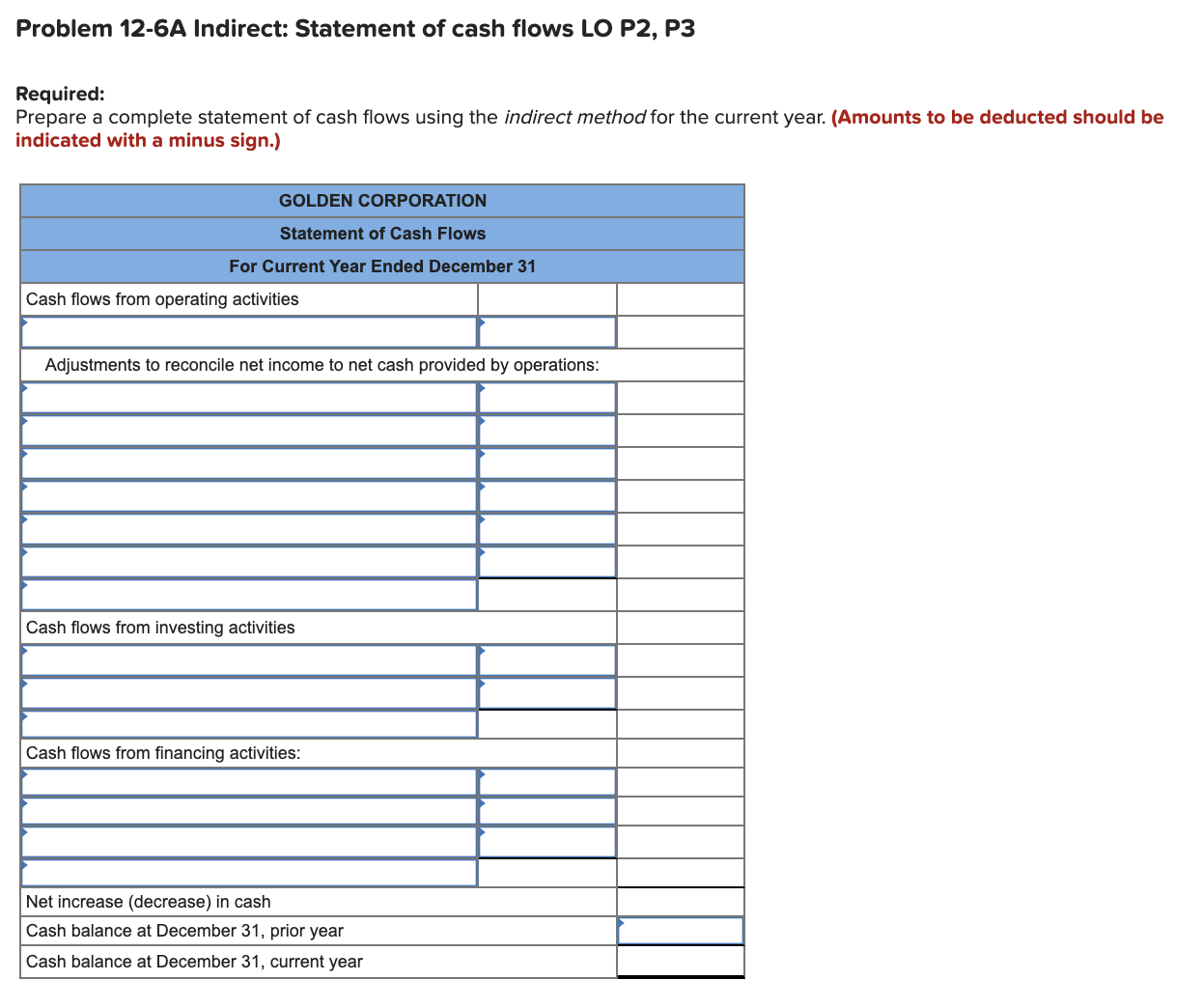Click the amount field beside Net increase in cash
This screenshot has width=1203, height=1008.
[x=680, y=901]
